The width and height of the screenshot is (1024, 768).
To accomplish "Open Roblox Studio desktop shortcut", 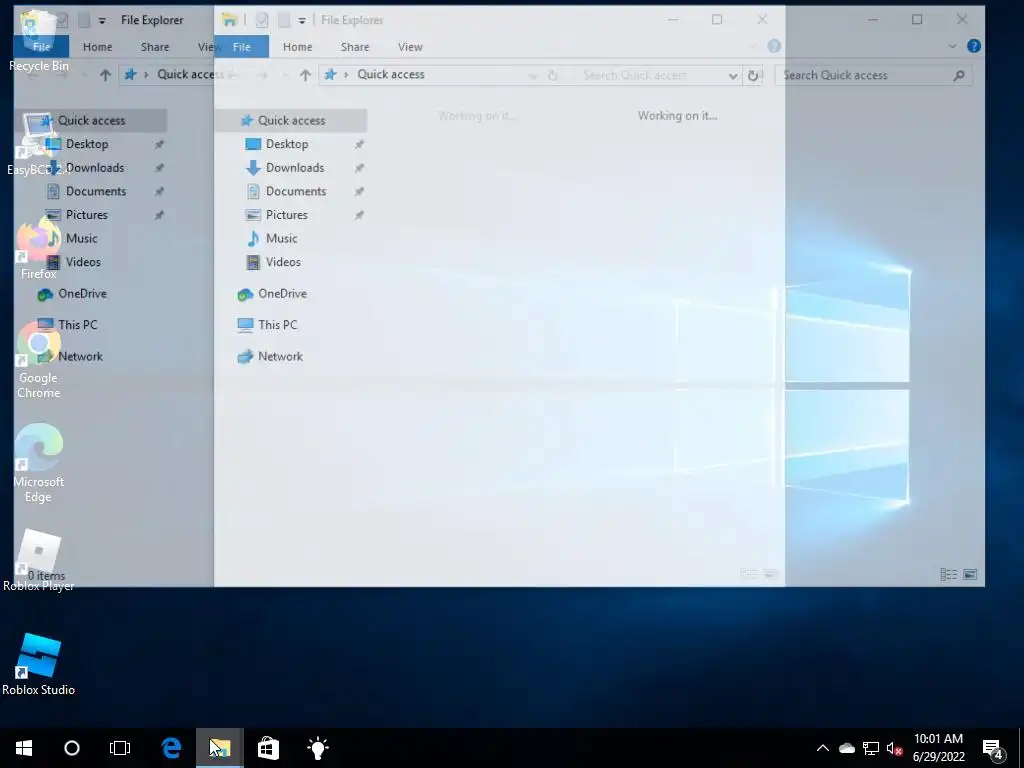I will (38, 664).
